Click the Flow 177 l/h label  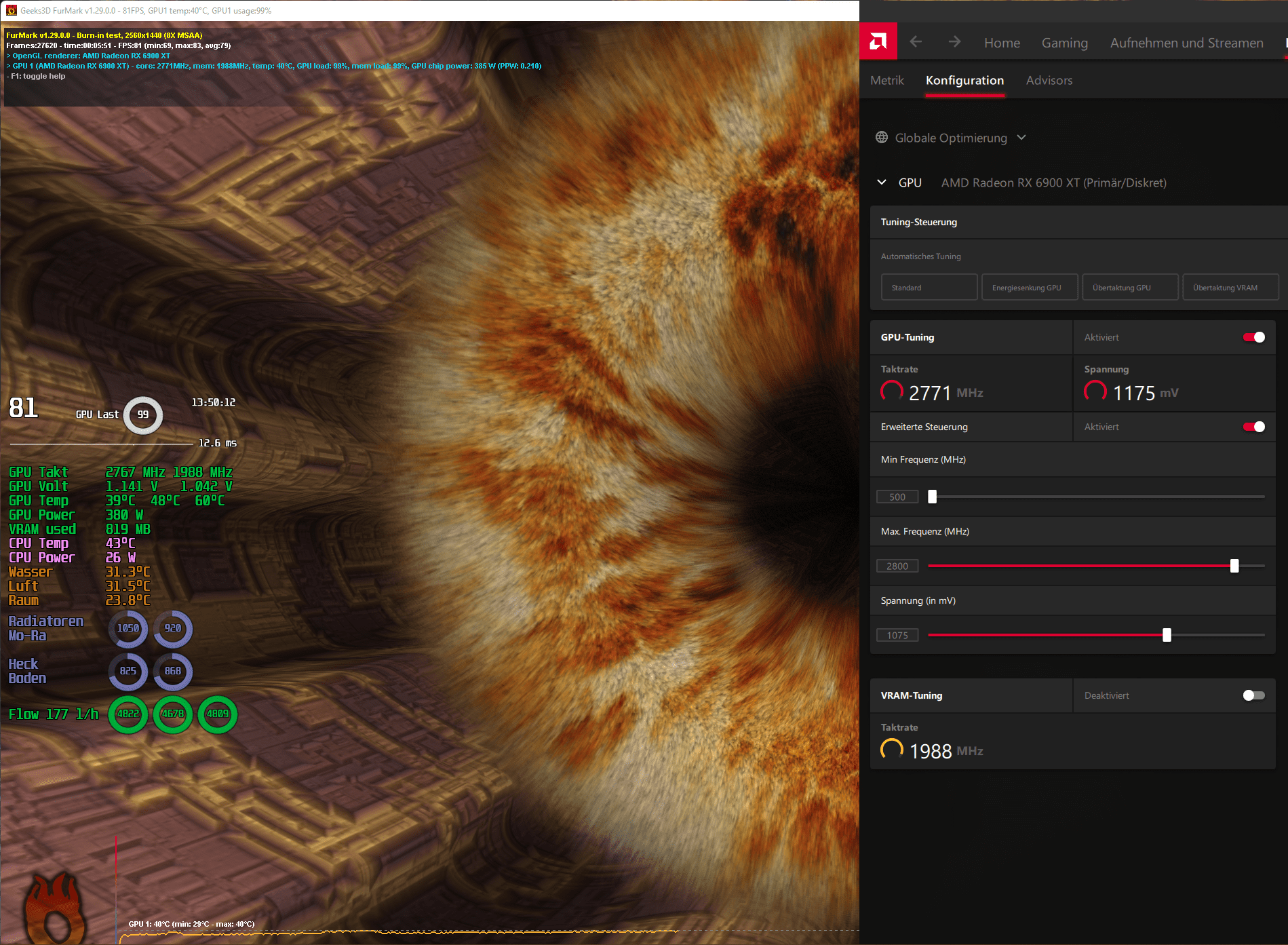(x=54, y=714)
